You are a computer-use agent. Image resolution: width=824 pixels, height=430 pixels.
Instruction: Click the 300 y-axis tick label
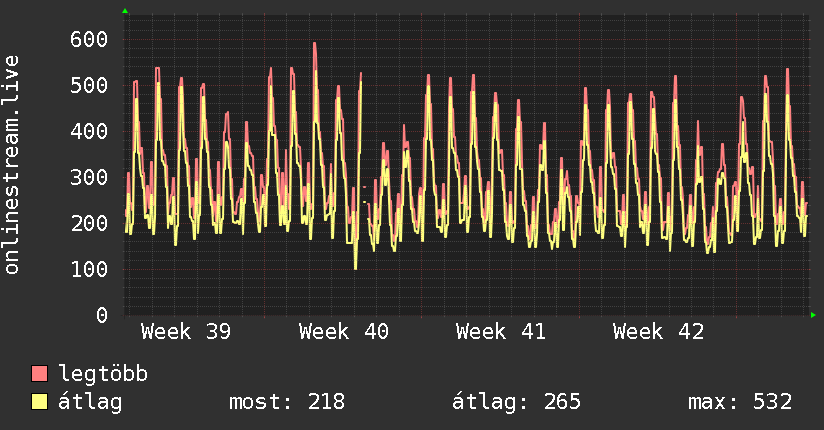89,177
